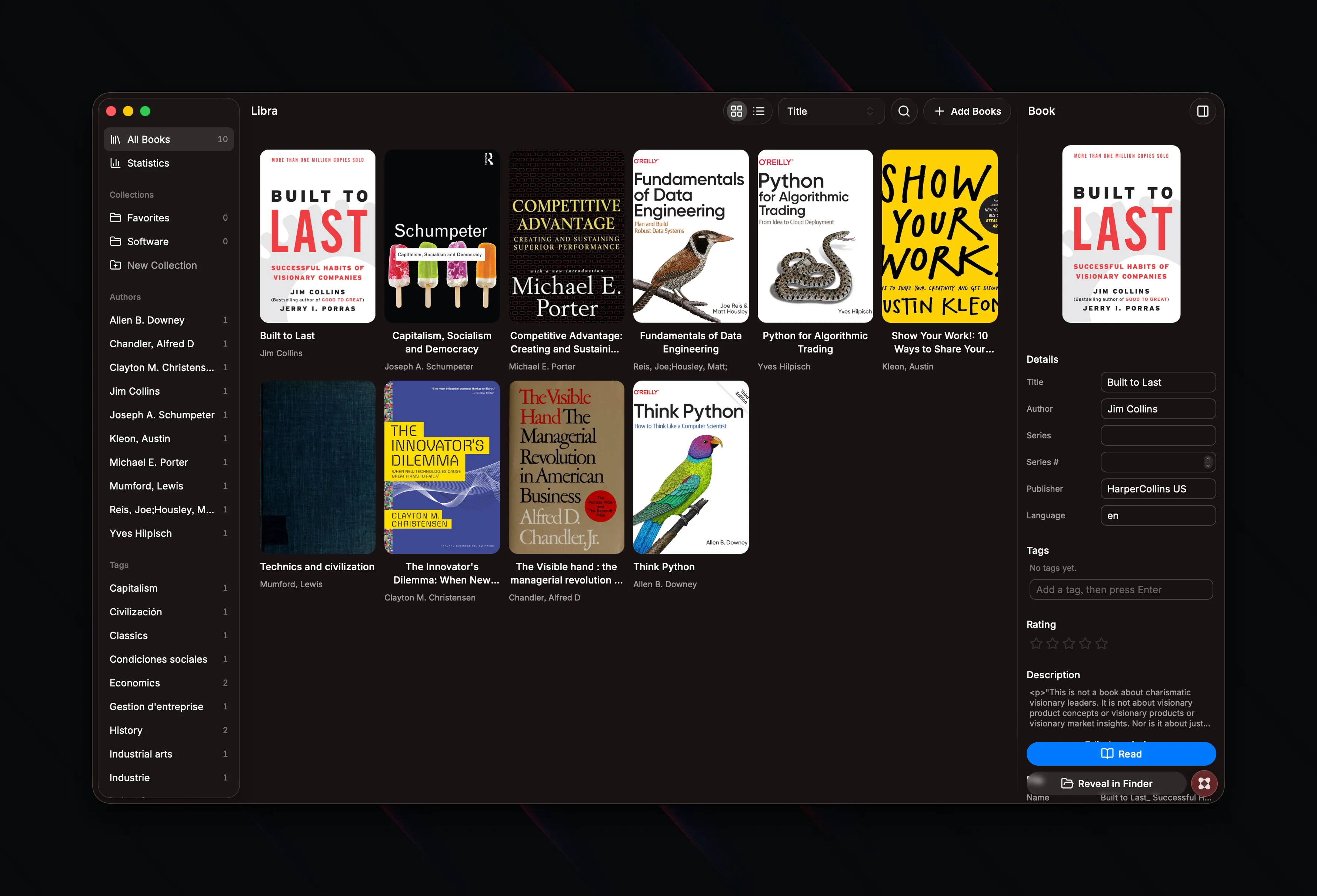Viewport: 1317px width, 896px height.
Task: Select the Competitive Advantage book cover
Action: pos(566,236)
